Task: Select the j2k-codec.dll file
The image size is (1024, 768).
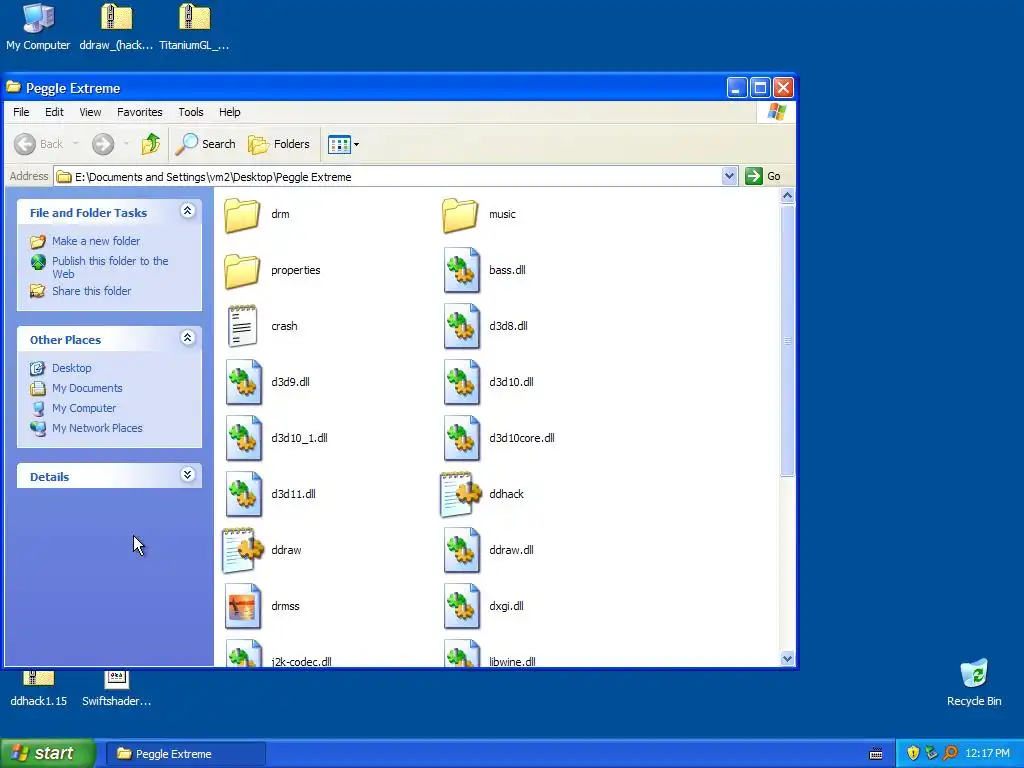Action: [x=278, y=654]
